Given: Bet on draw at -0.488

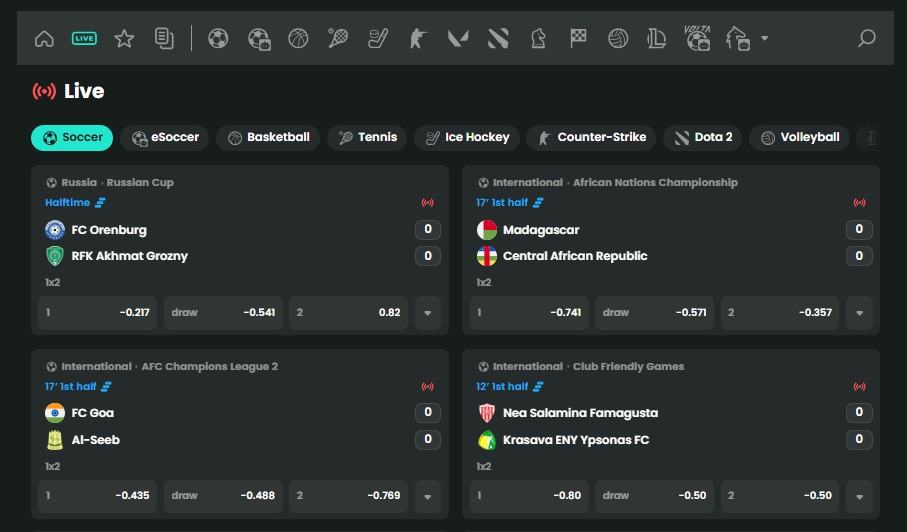Looking at the screenshot, I should [223, 496].
